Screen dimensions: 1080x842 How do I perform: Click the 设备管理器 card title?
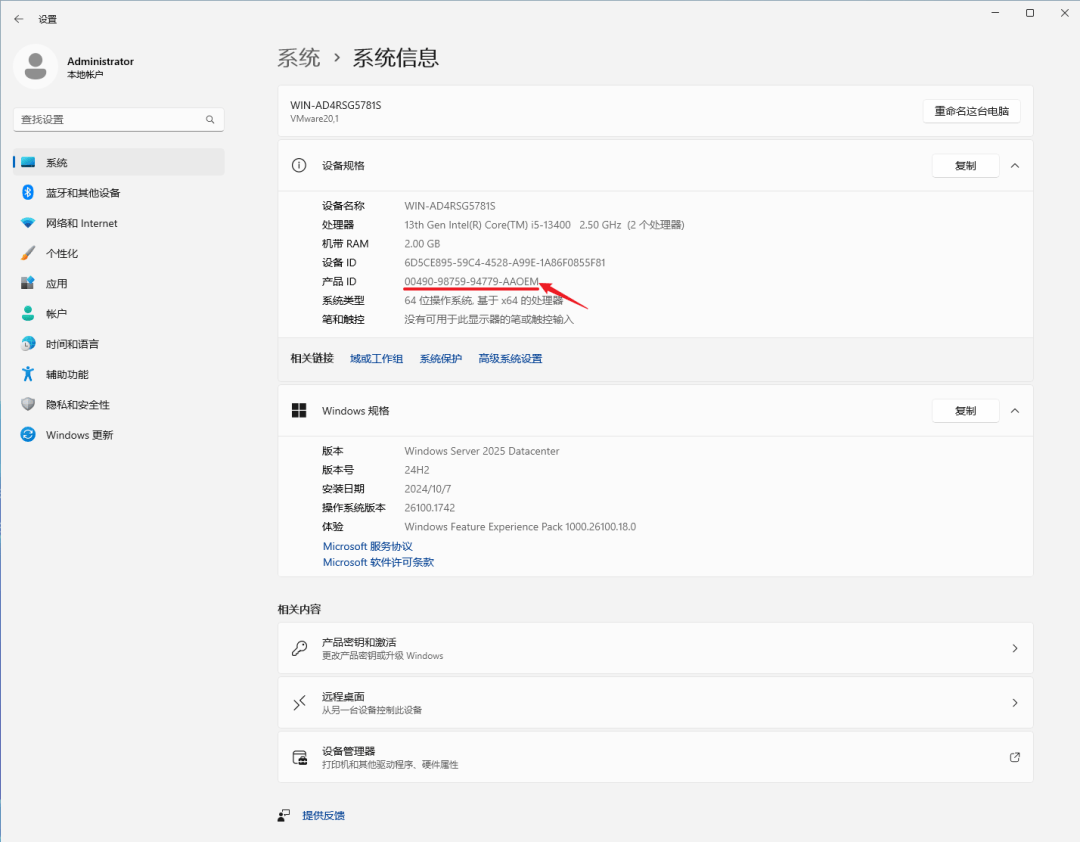coord(349,751)
